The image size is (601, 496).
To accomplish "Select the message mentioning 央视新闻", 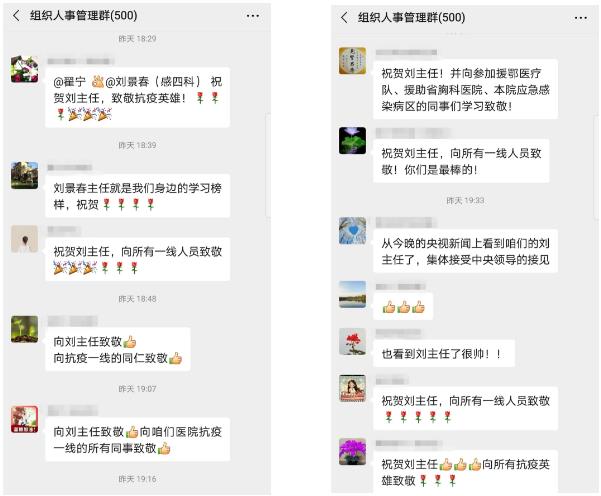I will (465, 251).
